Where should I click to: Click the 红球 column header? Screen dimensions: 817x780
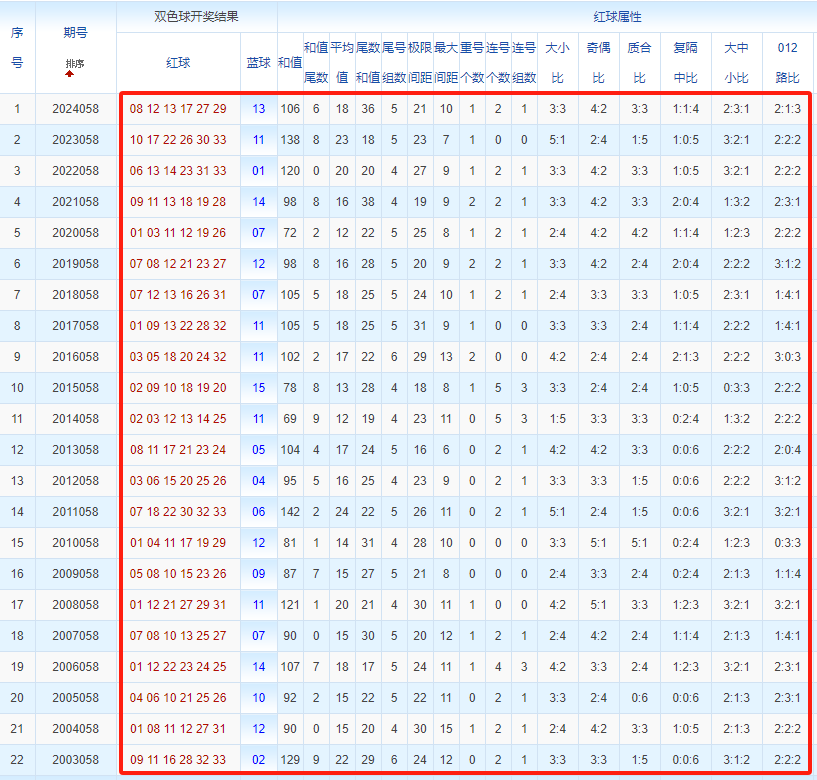pyautogui.click(x=178, y=62)
